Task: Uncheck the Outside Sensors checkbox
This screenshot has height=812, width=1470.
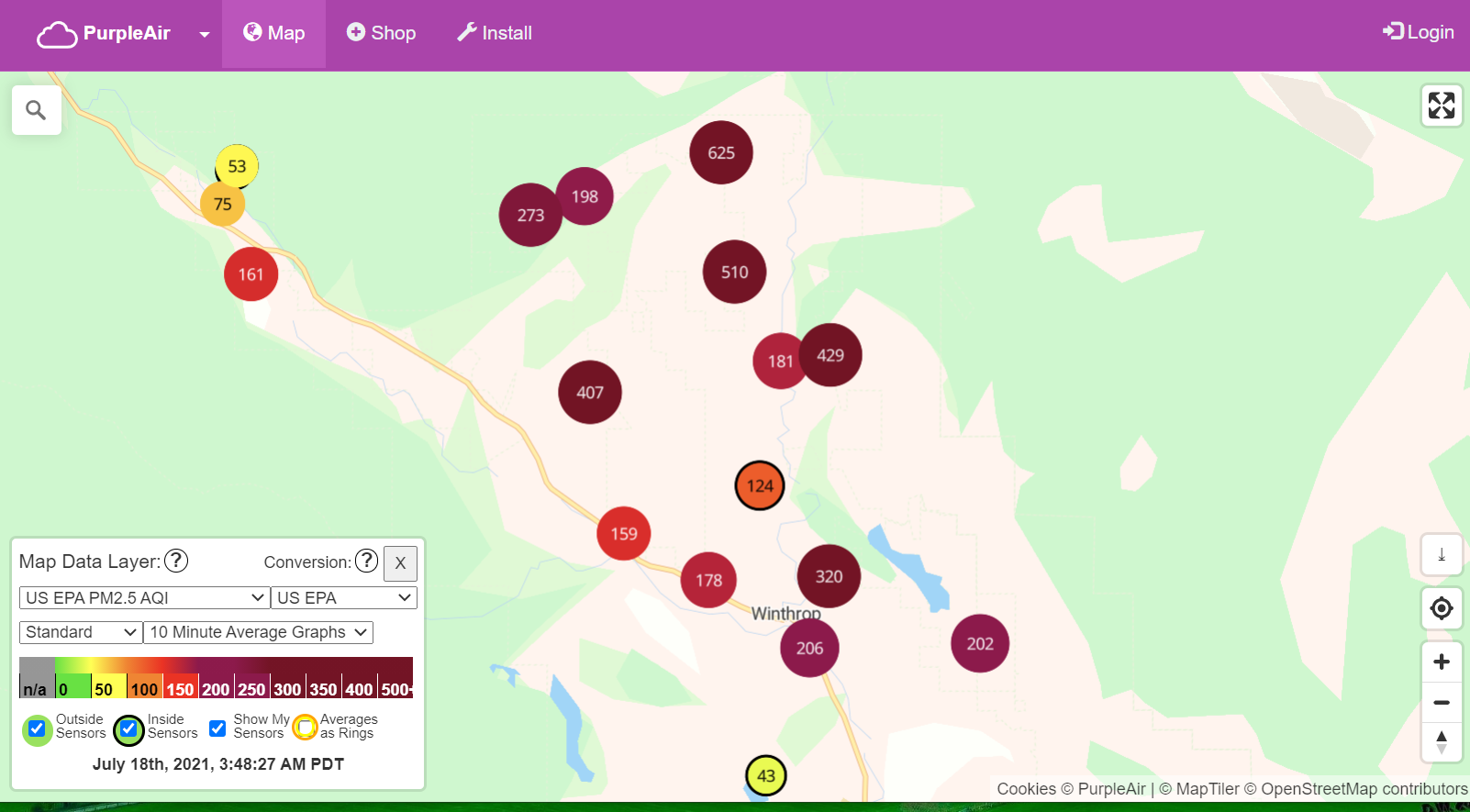Action: (37, 729)
